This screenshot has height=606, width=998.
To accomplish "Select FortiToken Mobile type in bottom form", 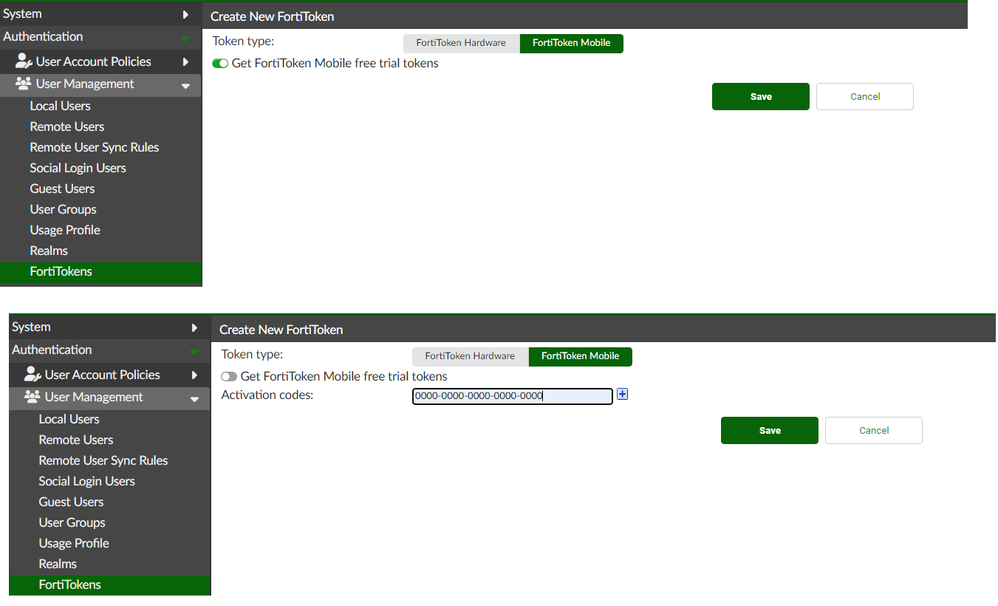I will 580,356.
